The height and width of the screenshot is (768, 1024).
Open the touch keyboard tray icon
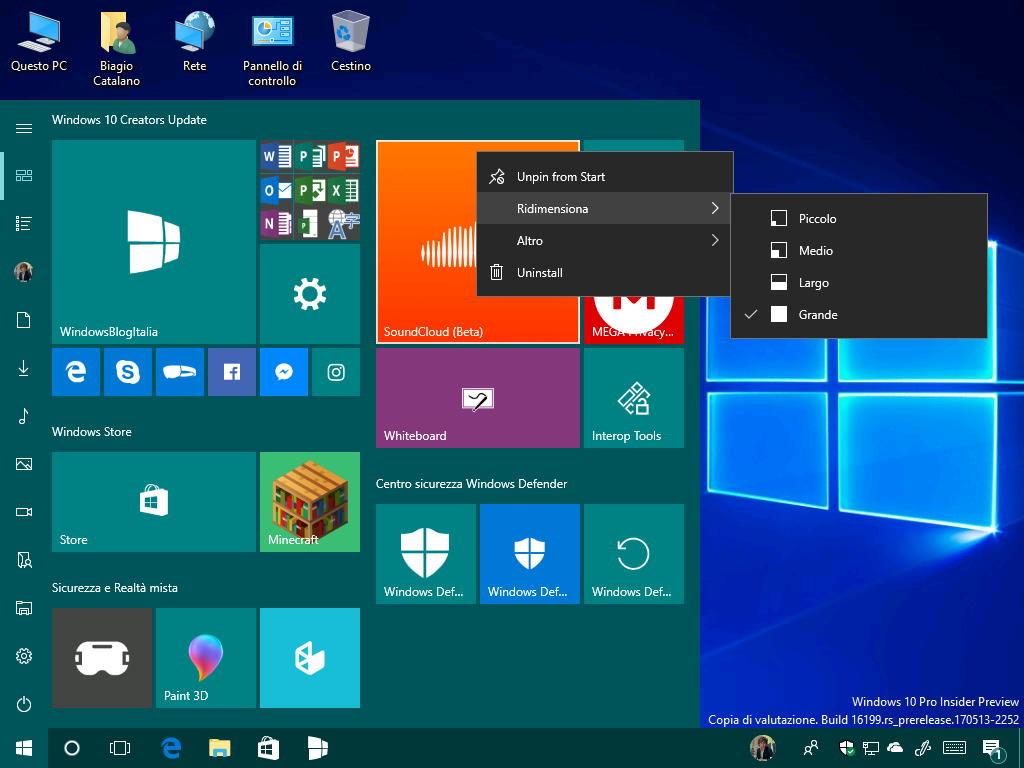coord(955,748)
